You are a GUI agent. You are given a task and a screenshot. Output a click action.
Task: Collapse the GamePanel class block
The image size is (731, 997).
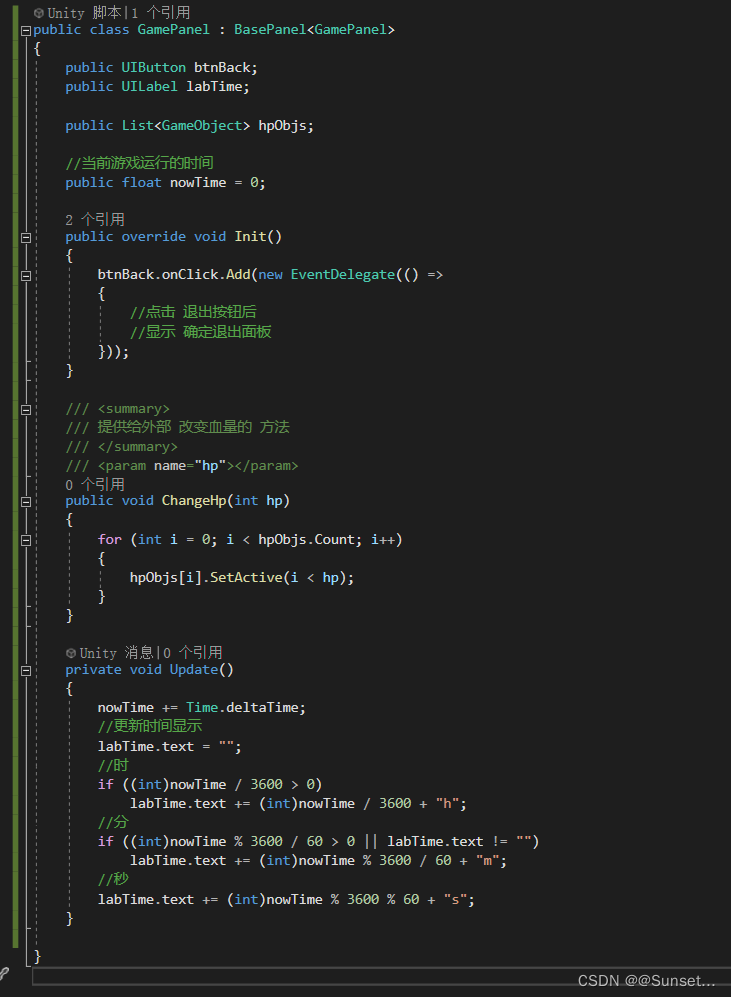(25, 31)
